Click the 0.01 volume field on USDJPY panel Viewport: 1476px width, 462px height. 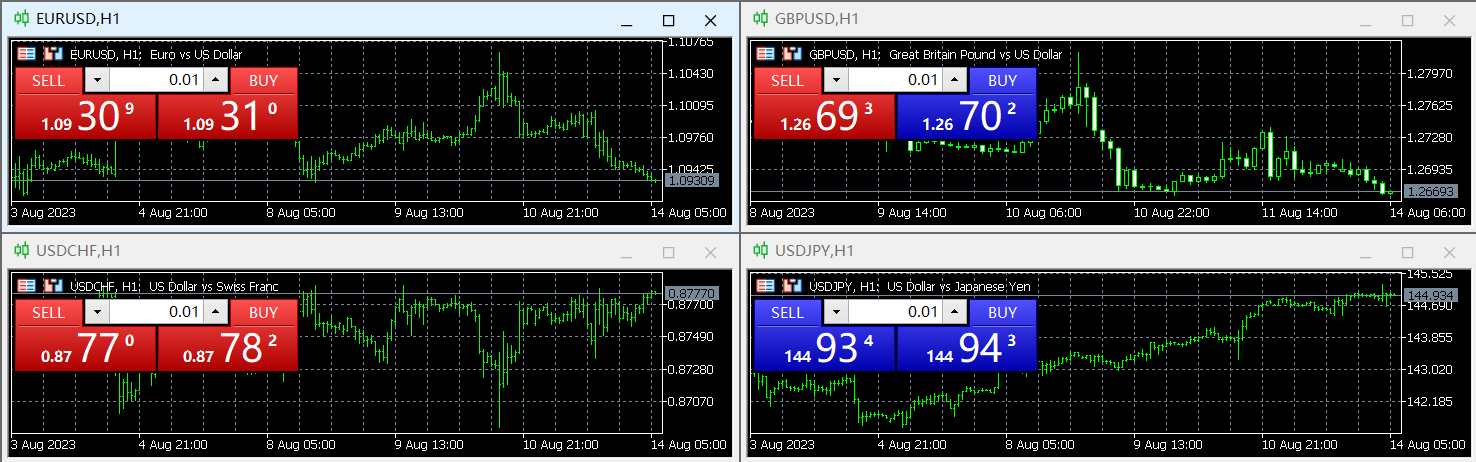pos(895,313)
